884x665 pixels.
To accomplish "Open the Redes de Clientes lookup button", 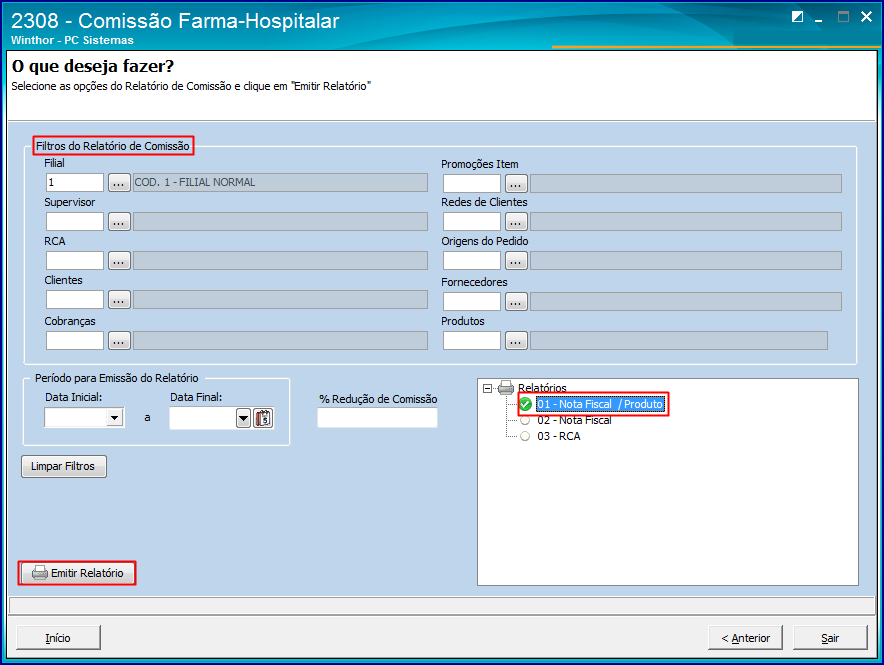I will [x=516, y=221].
